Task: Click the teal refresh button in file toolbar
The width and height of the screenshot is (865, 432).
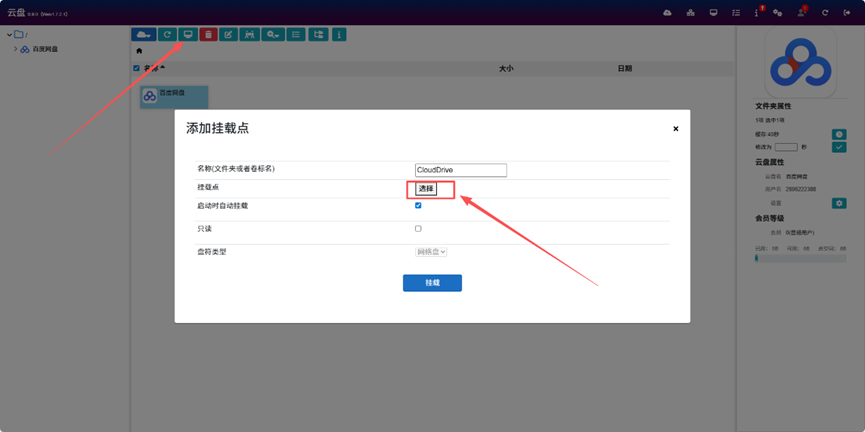Action: pyautogui.click(x=167, y=34)
